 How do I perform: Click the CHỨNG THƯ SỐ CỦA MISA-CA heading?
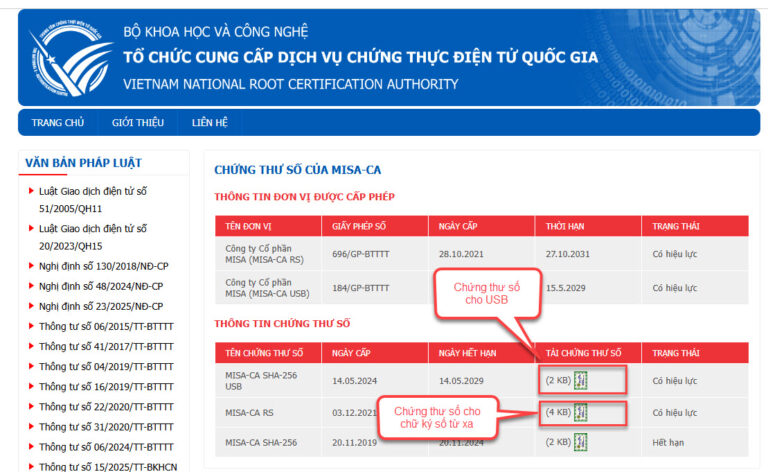[x=297, y=170]
